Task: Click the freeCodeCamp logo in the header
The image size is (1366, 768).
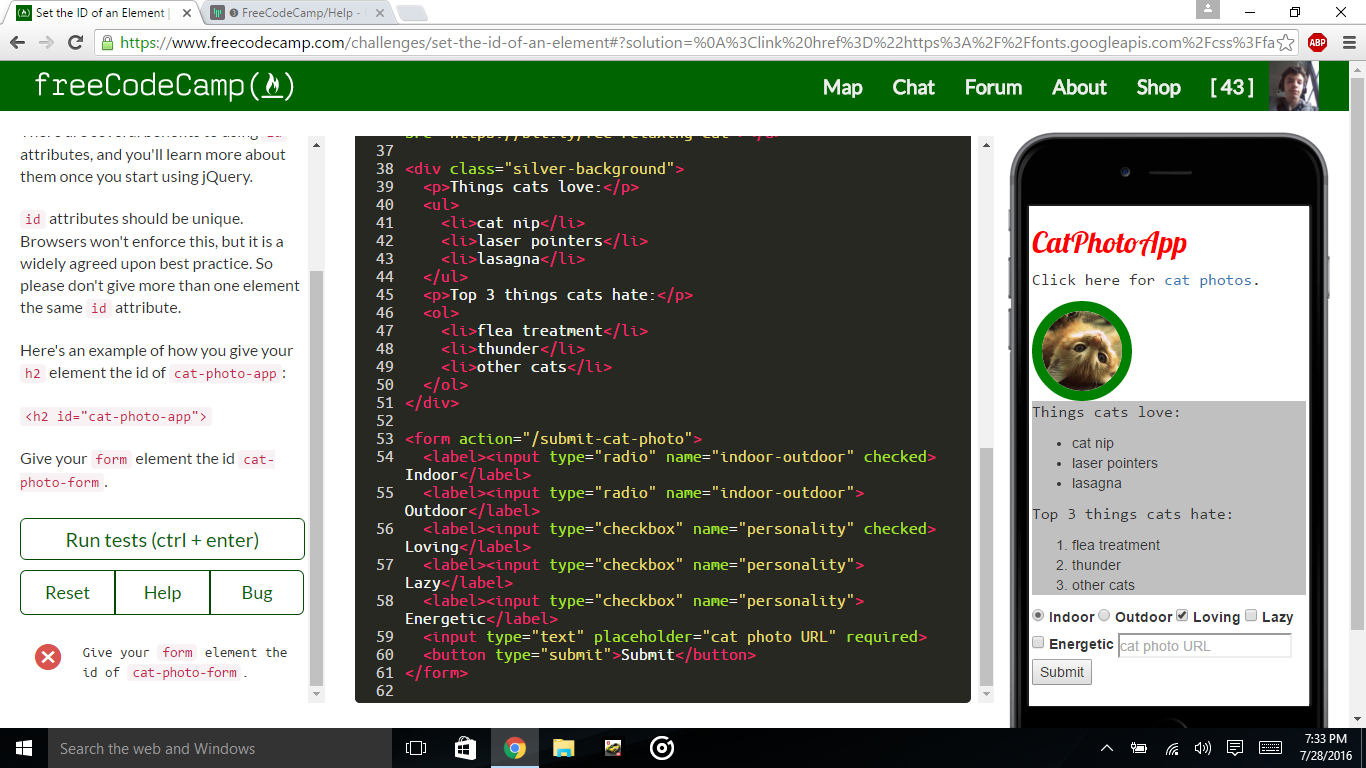Action: (x=164, y=86)
